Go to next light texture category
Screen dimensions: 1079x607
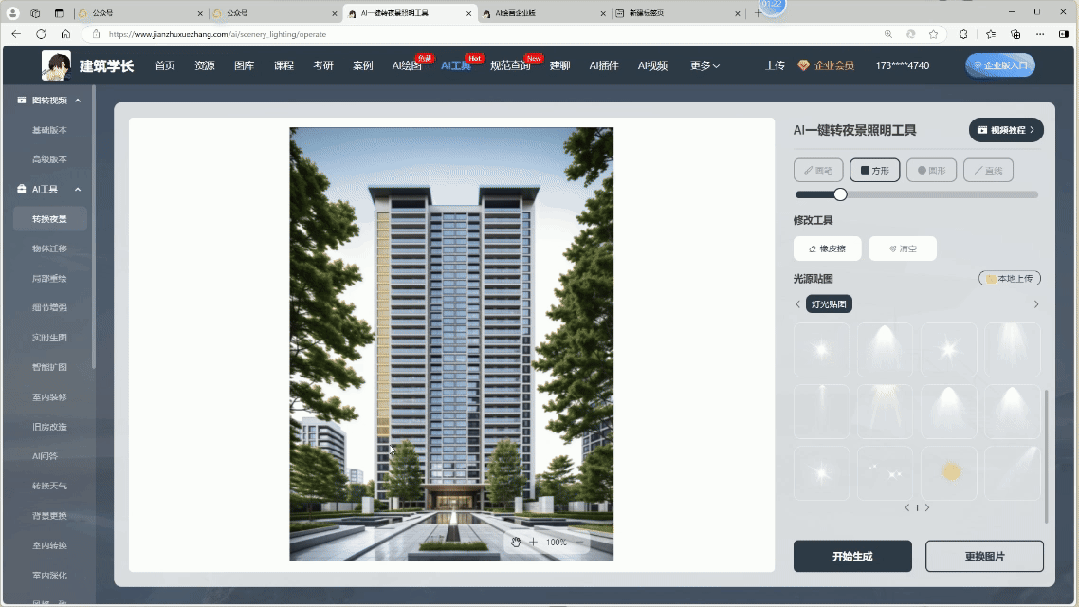click(x=1036, y=304)
